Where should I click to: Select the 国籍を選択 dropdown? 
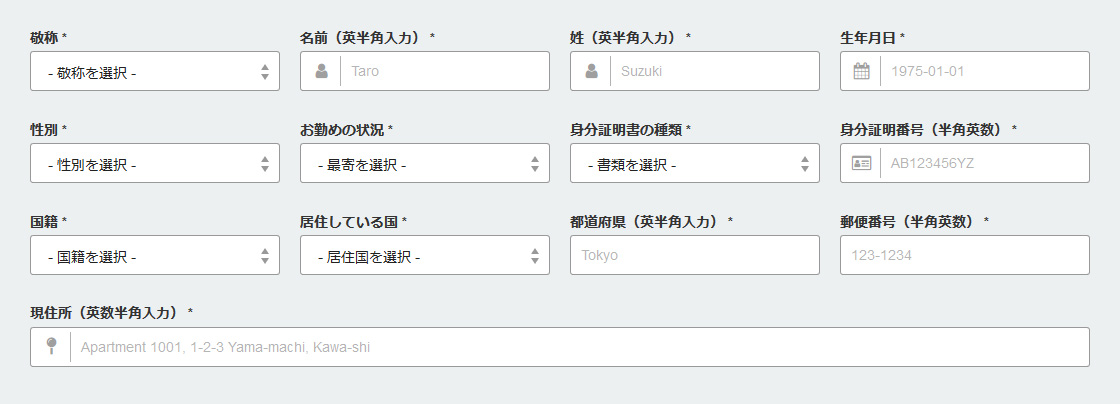155,256
